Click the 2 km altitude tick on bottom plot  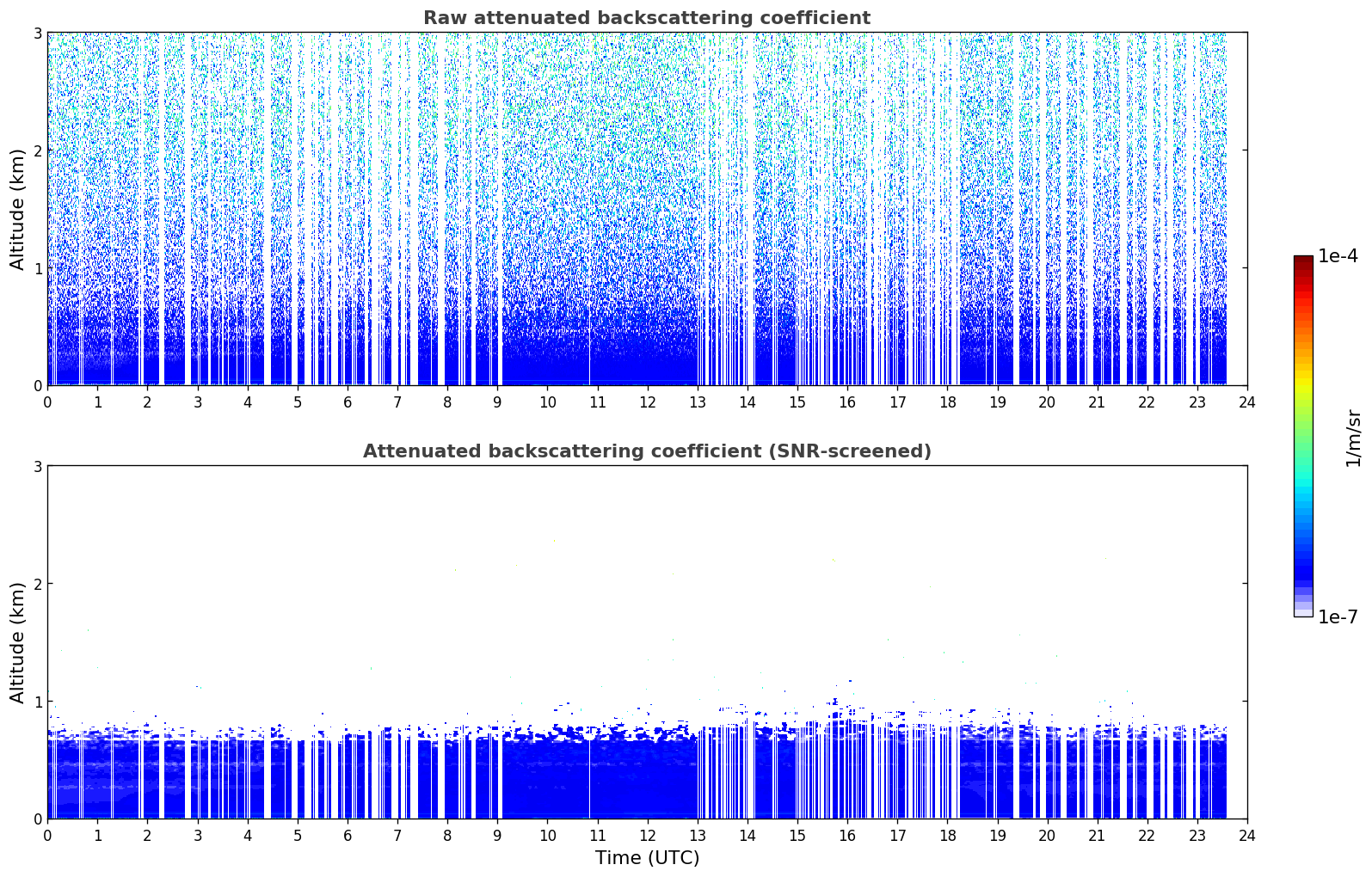click(x=37, y=584)
